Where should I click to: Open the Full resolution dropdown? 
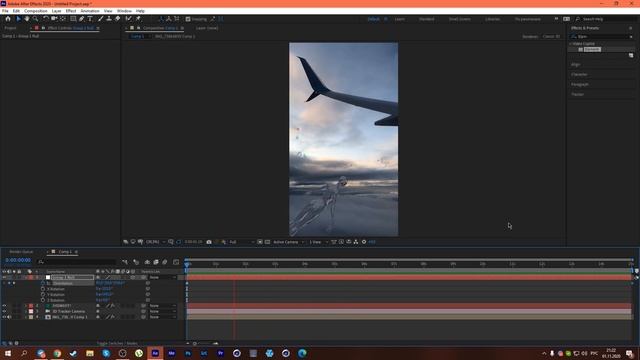pyautogui.click(x=242, y=242)
